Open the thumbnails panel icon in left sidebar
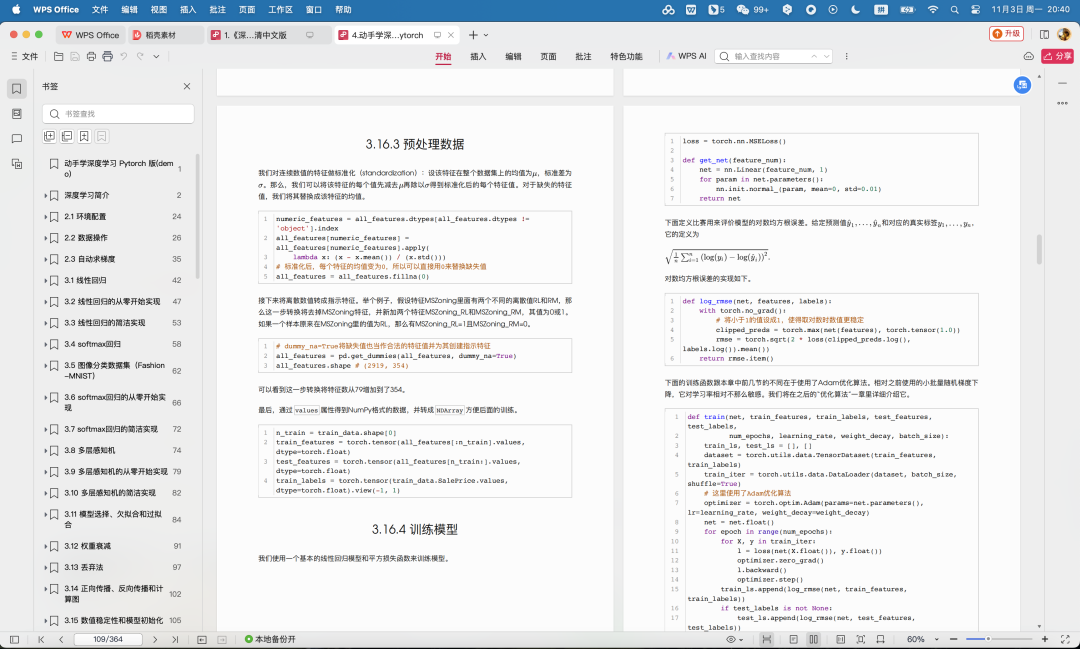This screenshot has height=649, width=1080. (17, 114)
